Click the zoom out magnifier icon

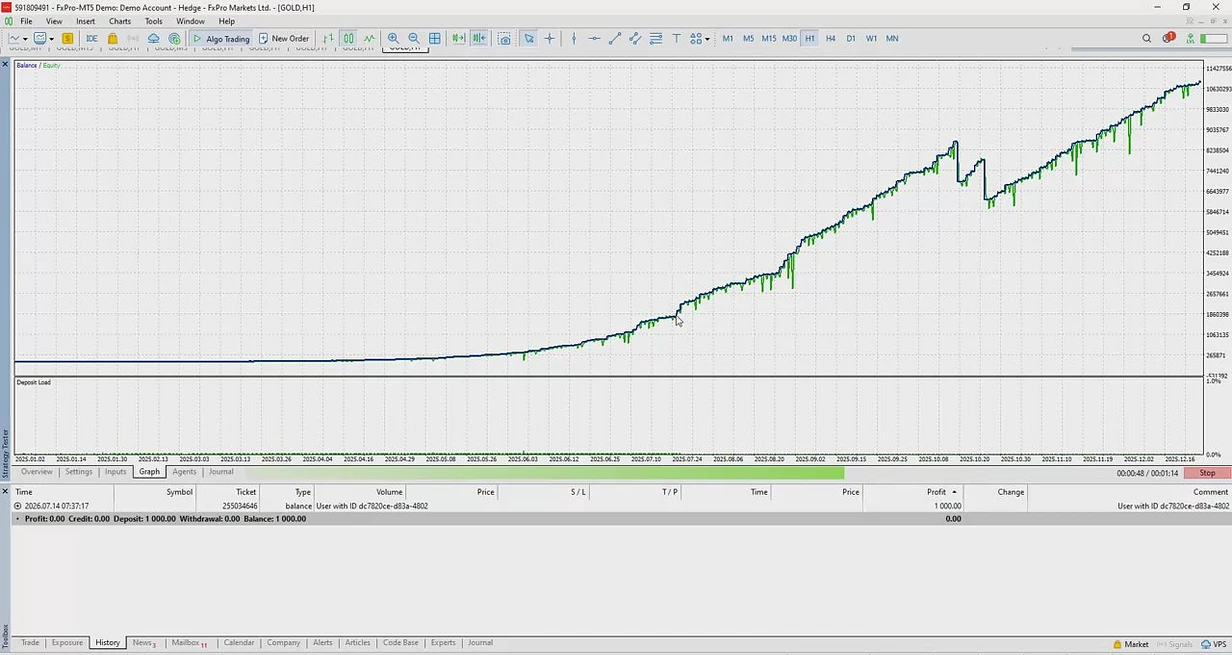(414, 39)
